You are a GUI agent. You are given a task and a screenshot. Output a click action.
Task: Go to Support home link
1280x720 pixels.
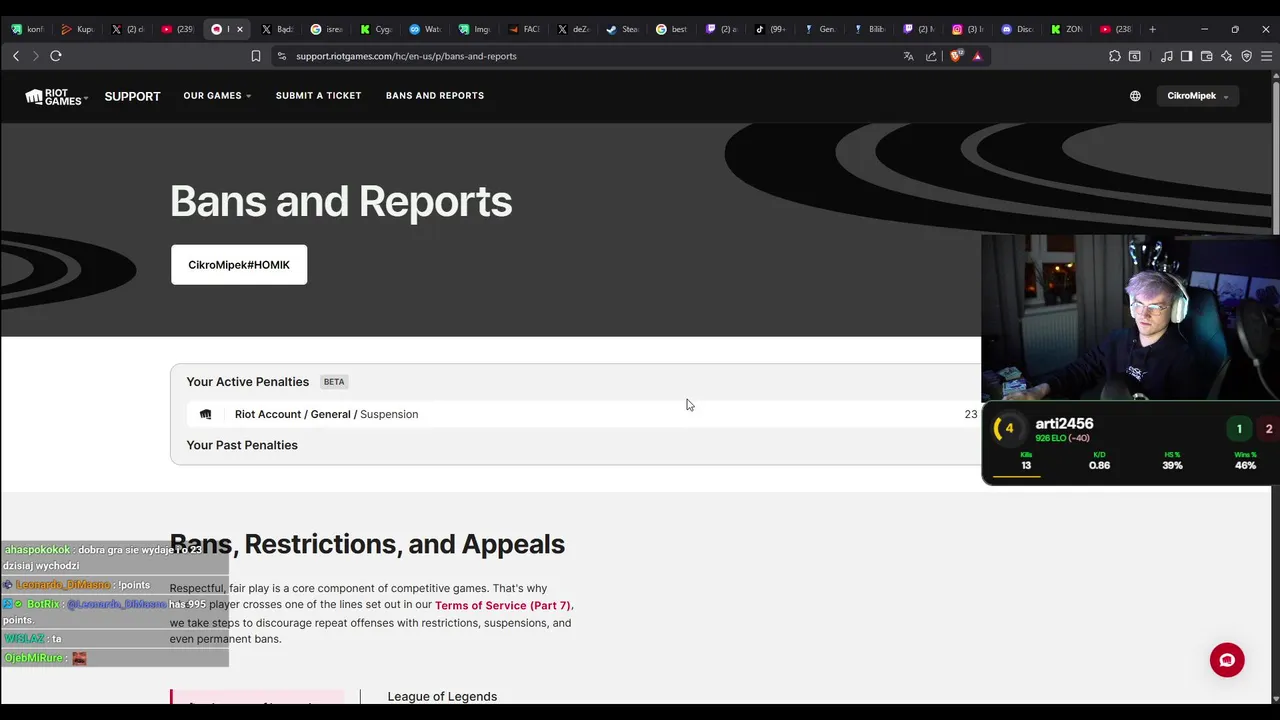pos(132,96)
